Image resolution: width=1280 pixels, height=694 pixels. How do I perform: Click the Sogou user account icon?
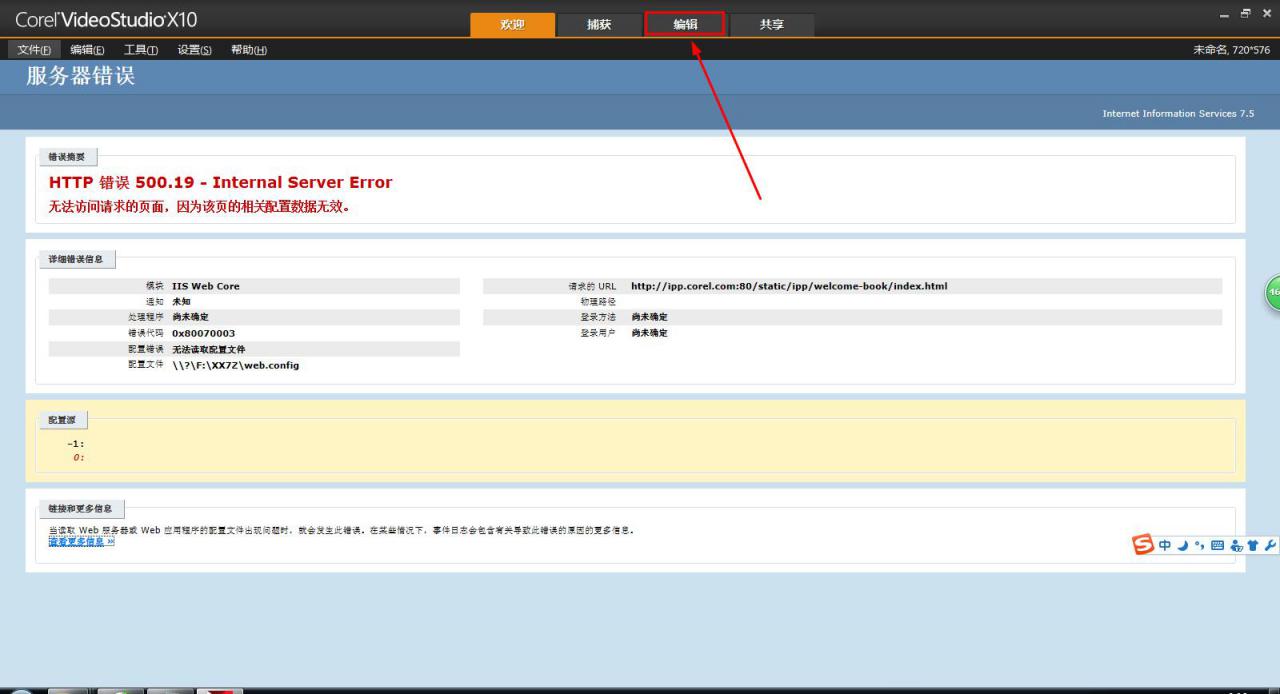tap(1236, 546)
